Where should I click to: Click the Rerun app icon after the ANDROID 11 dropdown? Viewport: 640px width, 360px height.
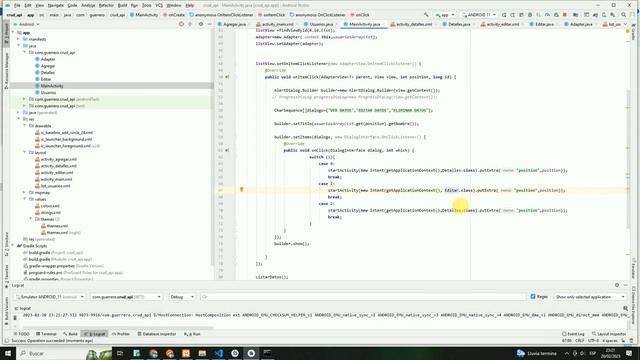click(504, 15)
